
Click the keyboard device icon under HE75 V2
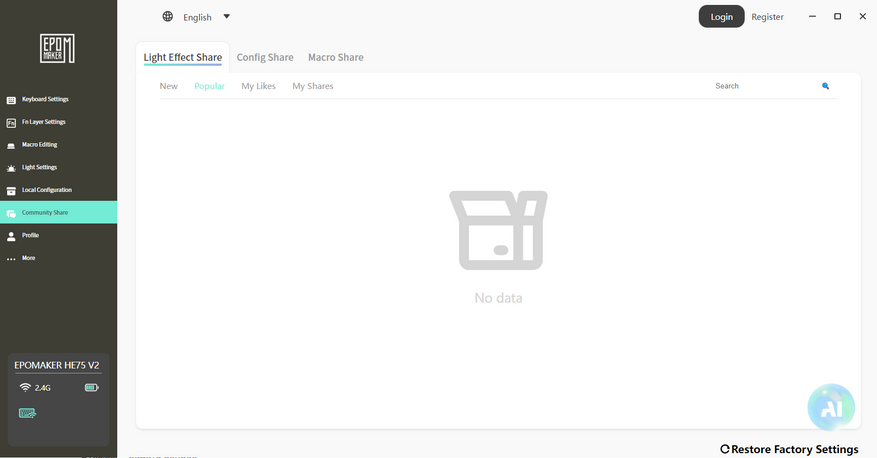tap(27, 413)
